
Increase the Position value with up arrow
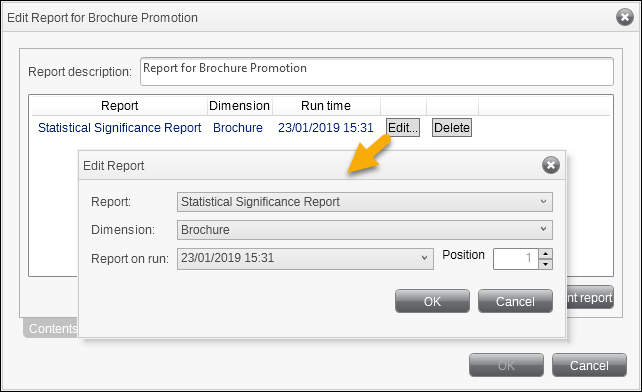545,254
